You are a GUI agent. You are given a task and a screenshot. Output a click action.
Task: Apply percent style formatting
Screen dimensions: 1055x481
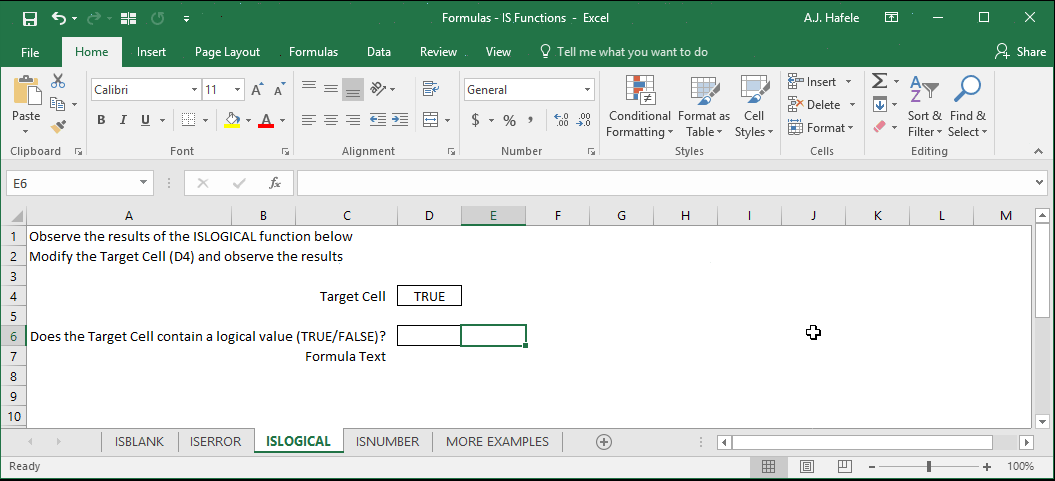(509, 120)
